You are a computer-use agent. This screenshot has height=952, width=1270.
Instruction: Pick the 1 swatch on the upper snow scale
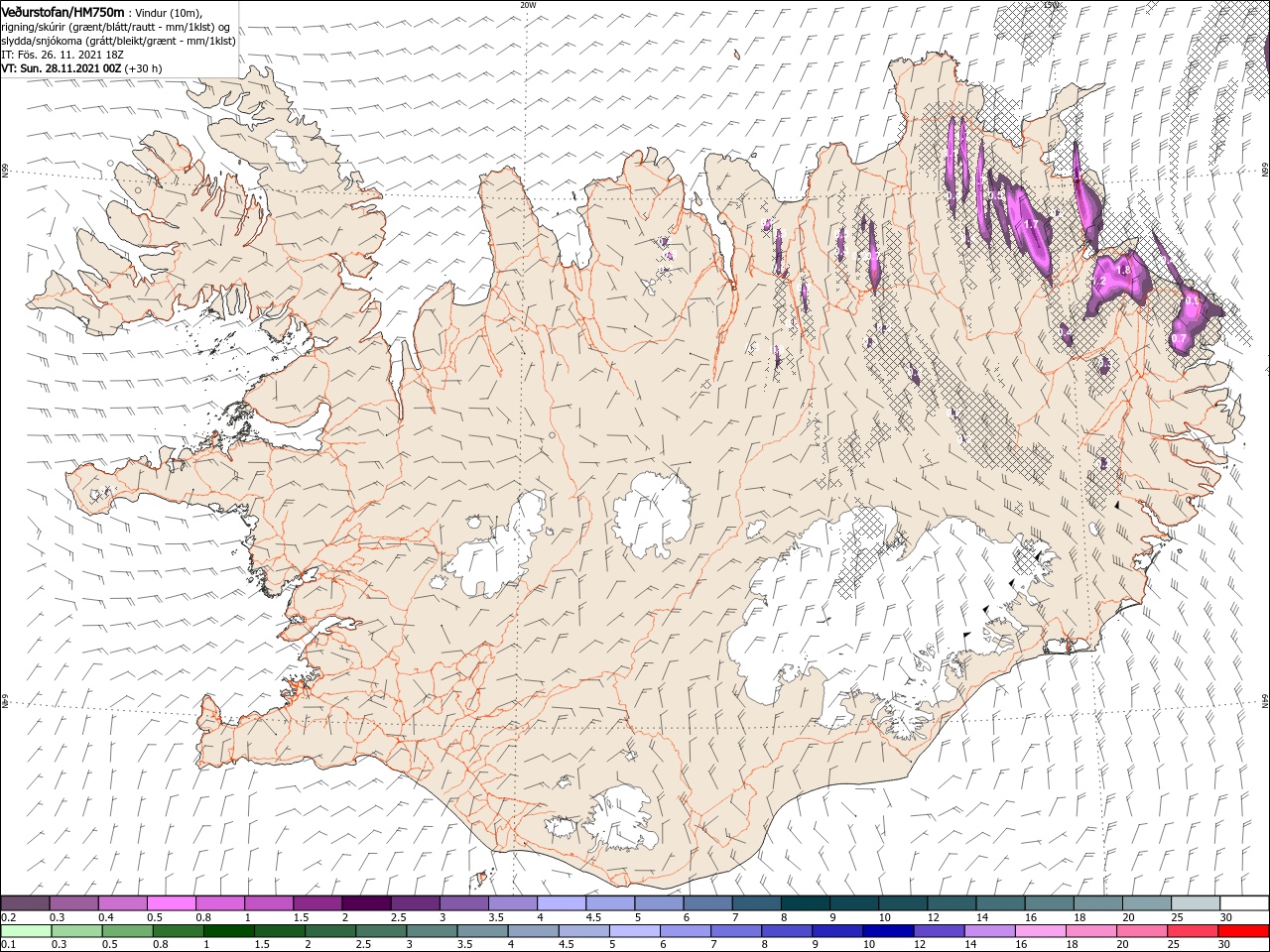point(269,903)
